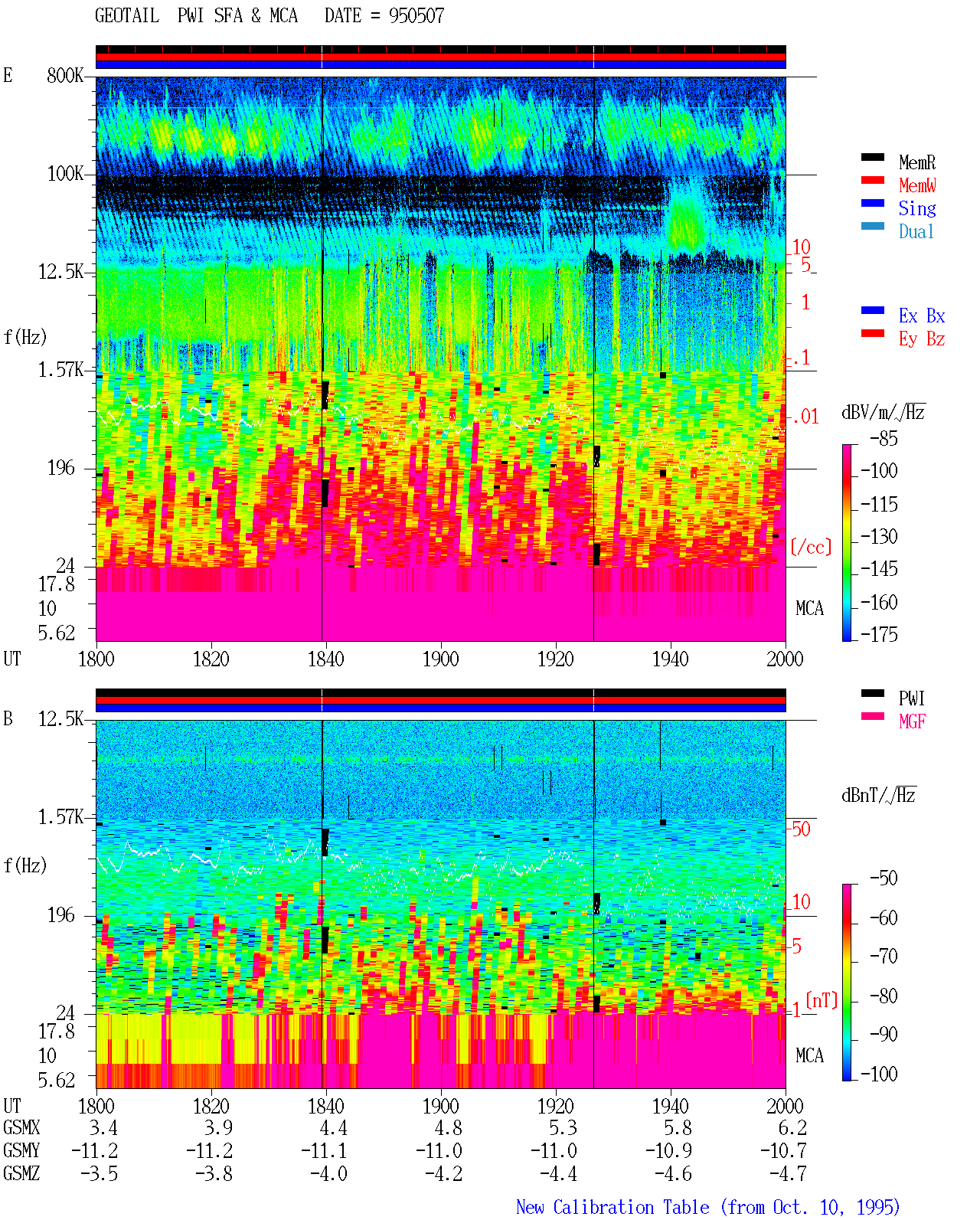Select the "-85" color scale value

884,439
